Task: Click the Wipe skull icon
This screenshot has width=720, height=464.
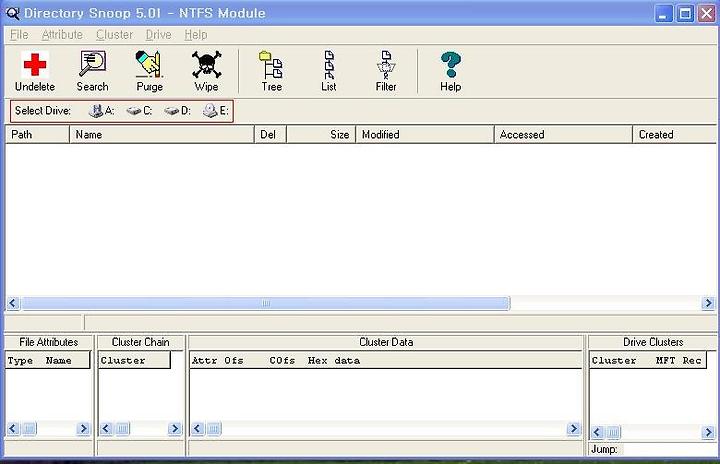Action: [206, 64]
